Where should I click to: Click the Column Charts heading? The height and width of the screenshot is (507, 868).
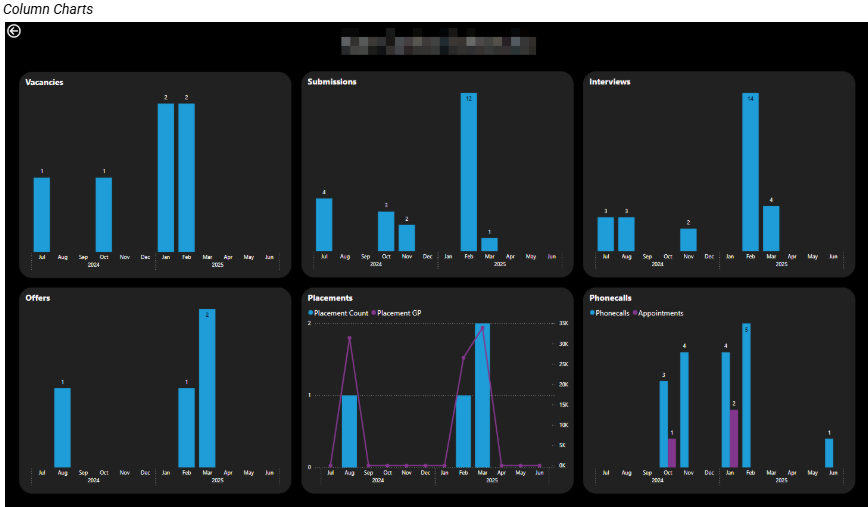[x=48, y=9]
